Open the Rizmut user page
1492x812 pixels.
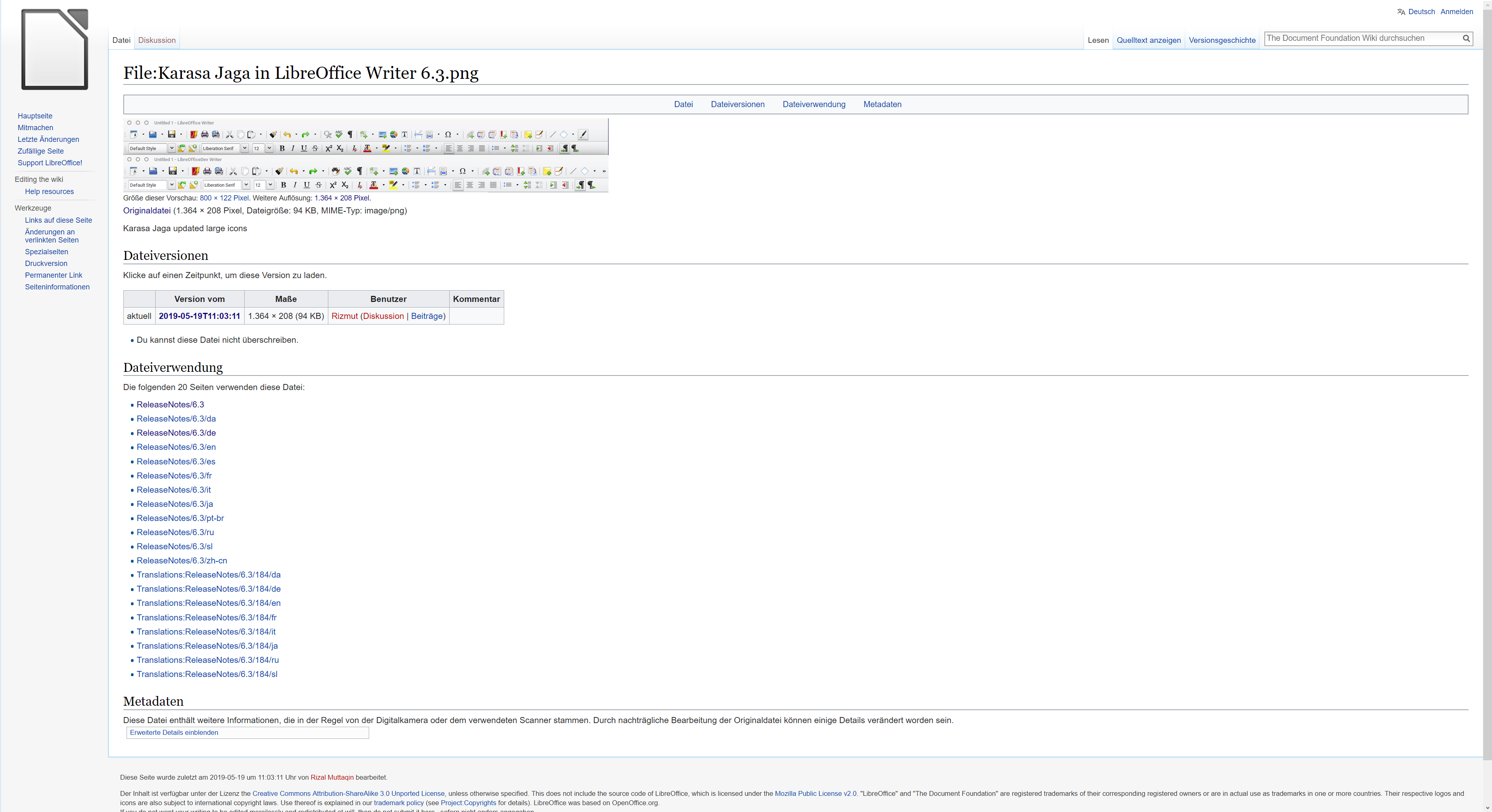pos(344,316)
